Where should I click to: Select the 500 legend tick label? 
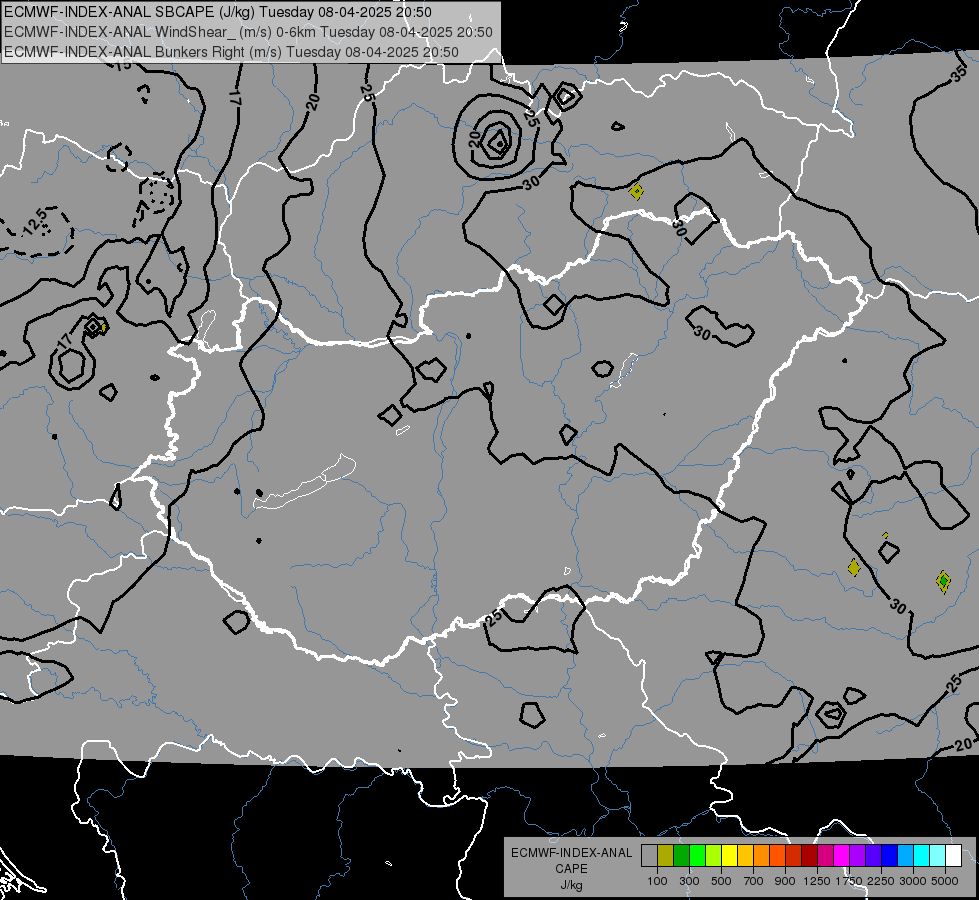click(x=721, y=881)
